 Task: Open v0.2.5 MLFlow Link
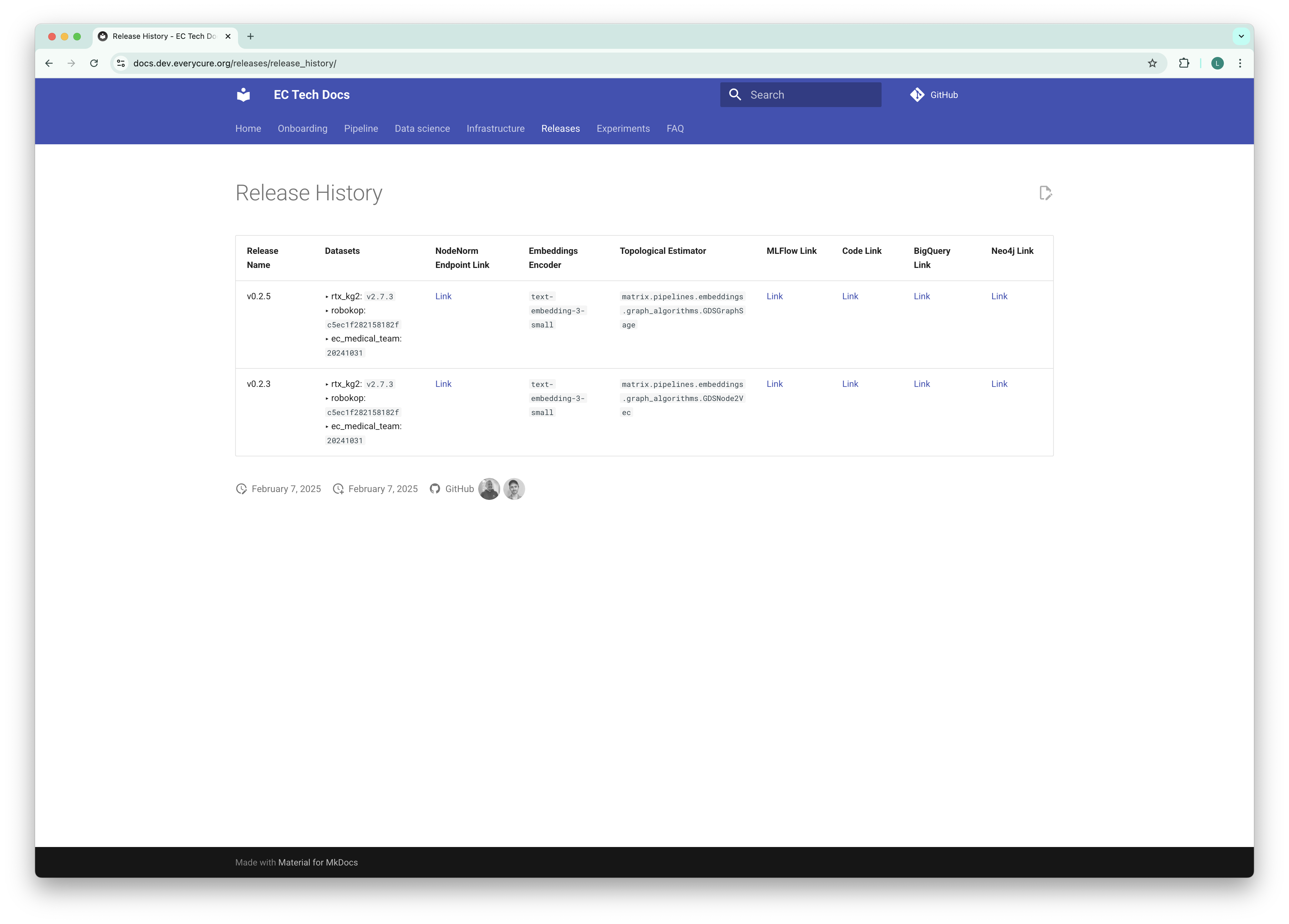click(x=774, y=296)
